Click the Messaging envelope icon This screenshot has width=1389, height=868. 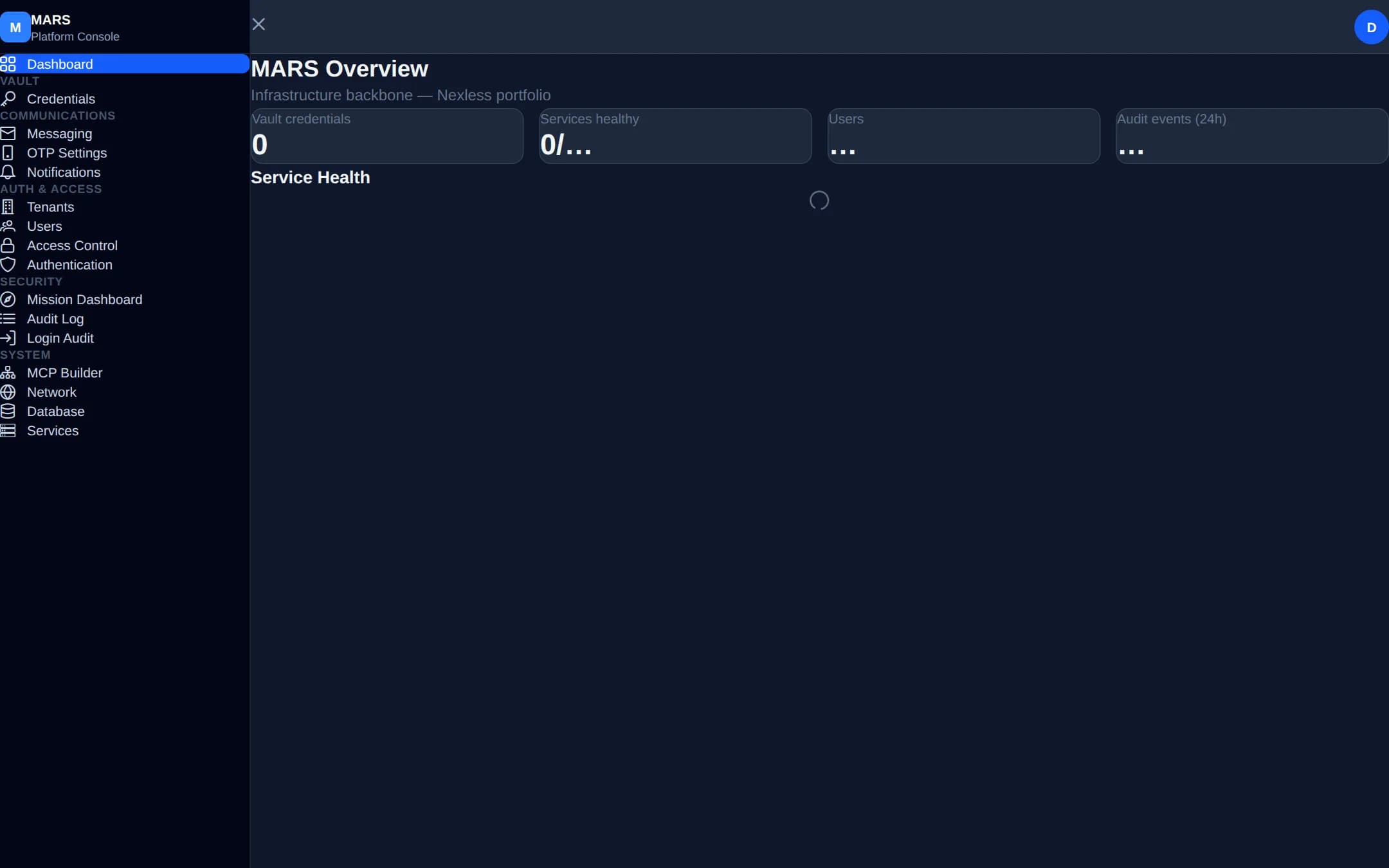coord(8,133)
